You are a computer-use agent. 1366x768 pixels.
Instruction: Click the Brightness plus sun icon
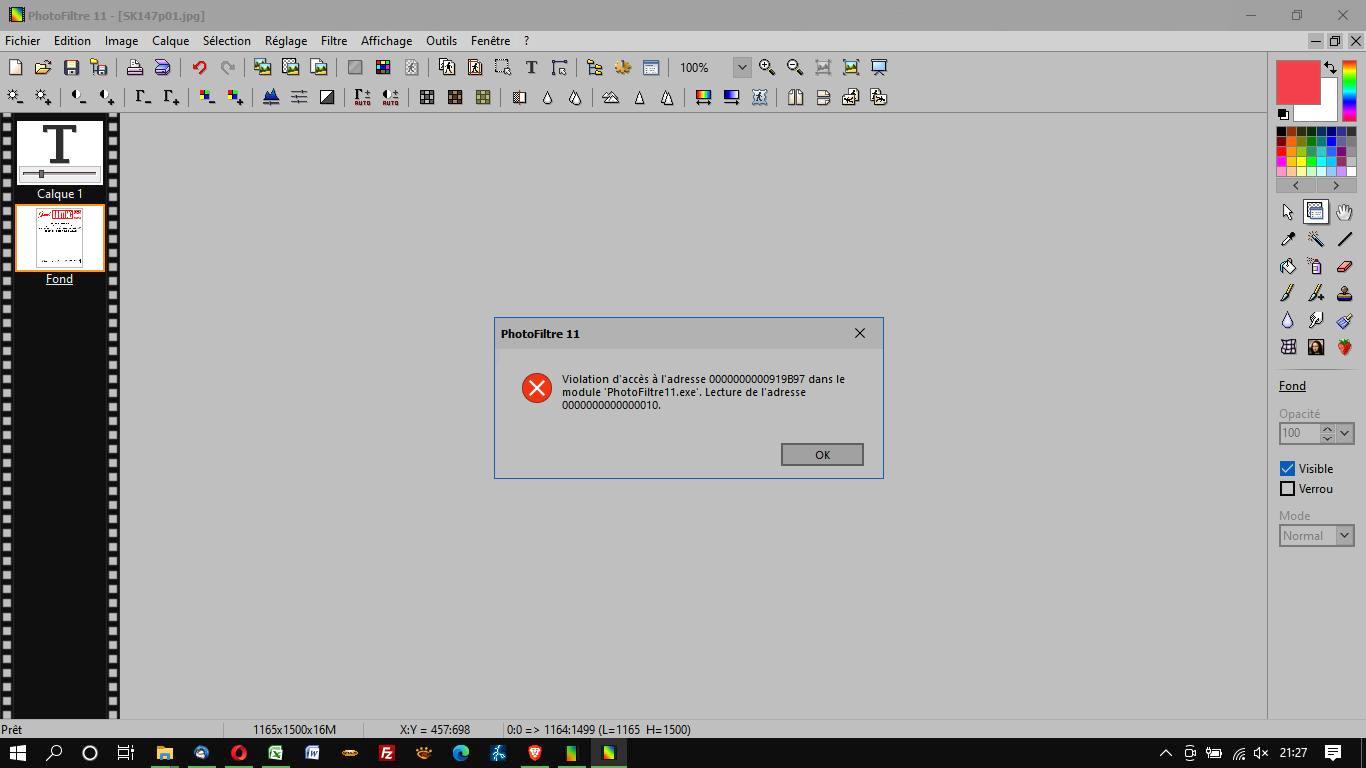click(43, 97)
